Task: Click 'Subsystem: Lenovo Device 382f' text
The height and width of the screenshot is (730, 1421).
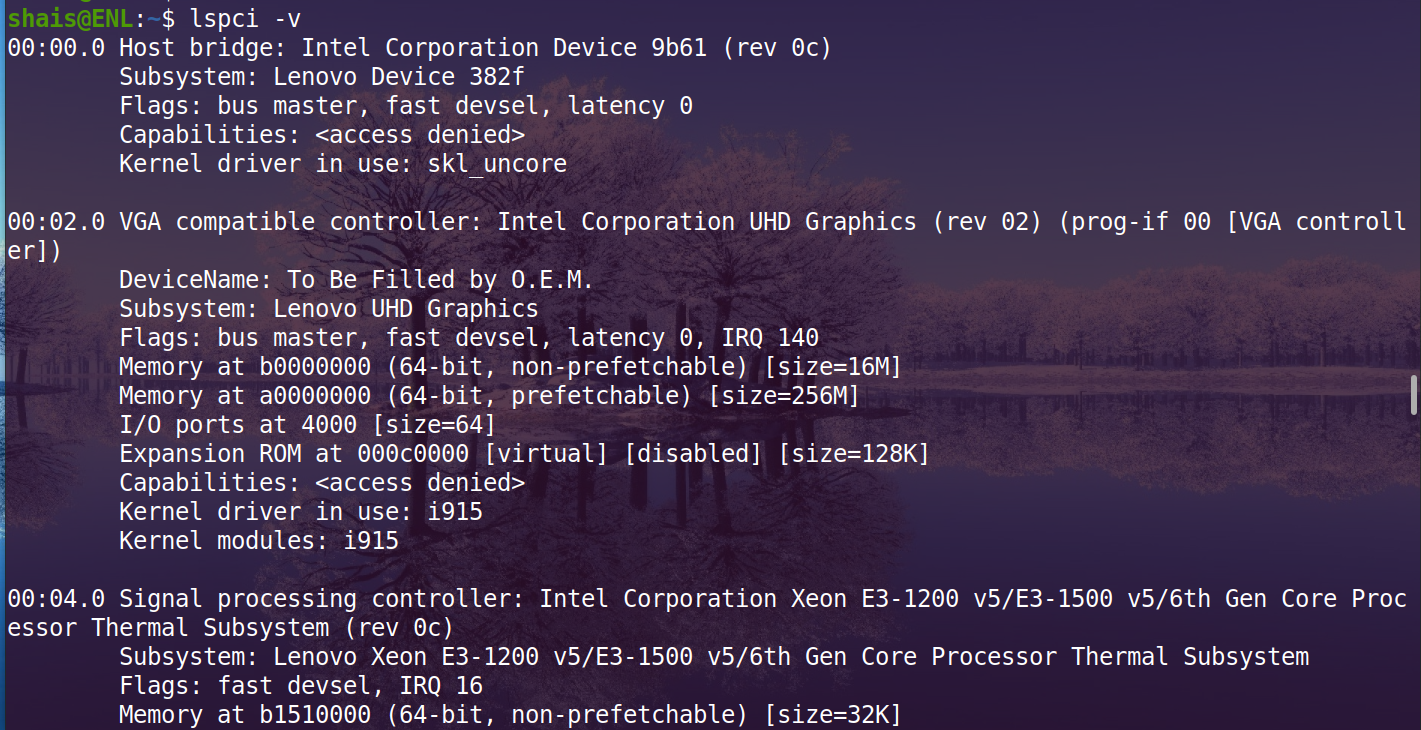Action: 322,76
